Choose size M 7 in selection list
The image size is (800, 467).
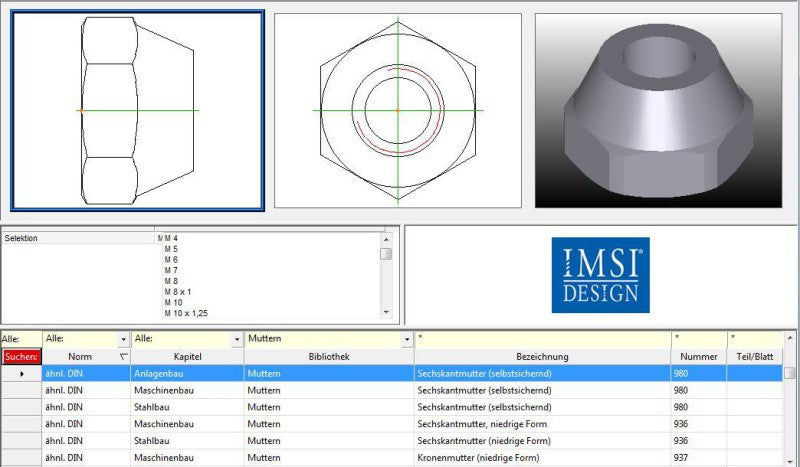171,271
